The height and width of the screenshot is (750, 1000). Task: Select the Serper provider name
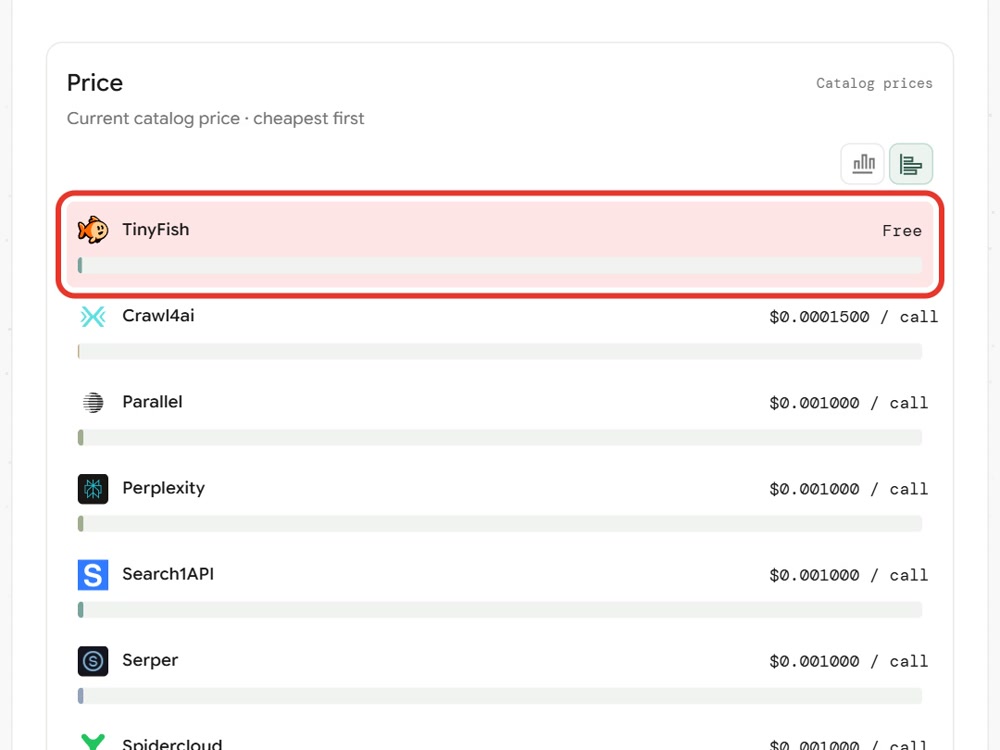pos(151,661)
